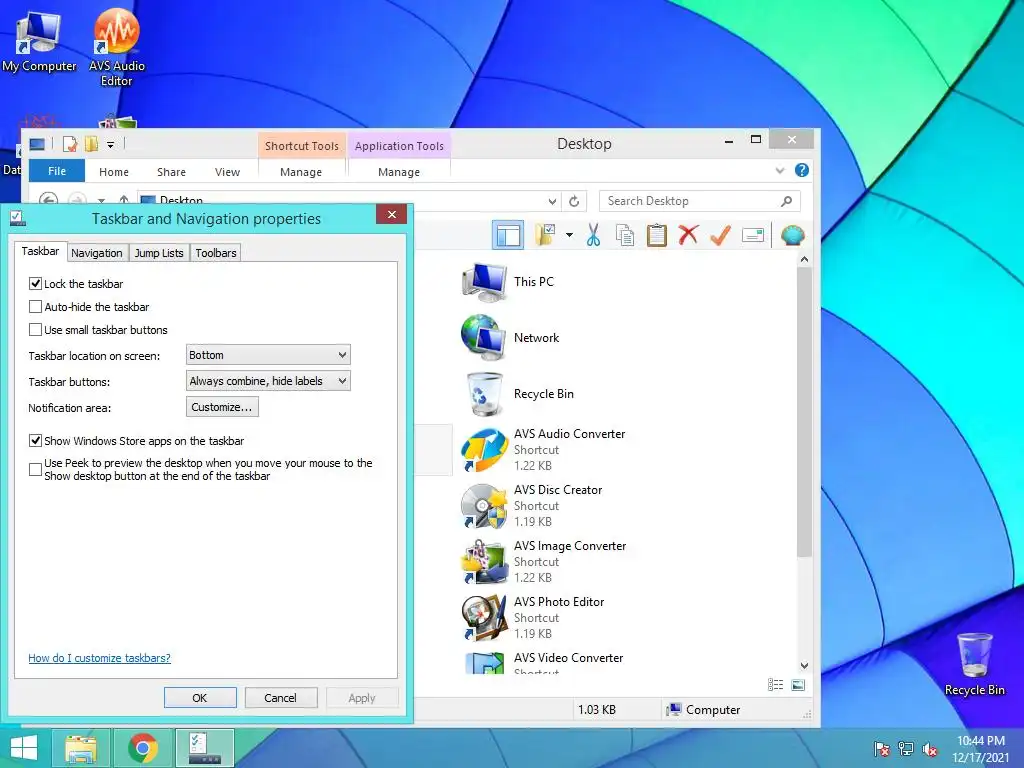Click the Refresh arrow beside address bar
This screenshot has height=768, width=1024.
coord(574,201)
